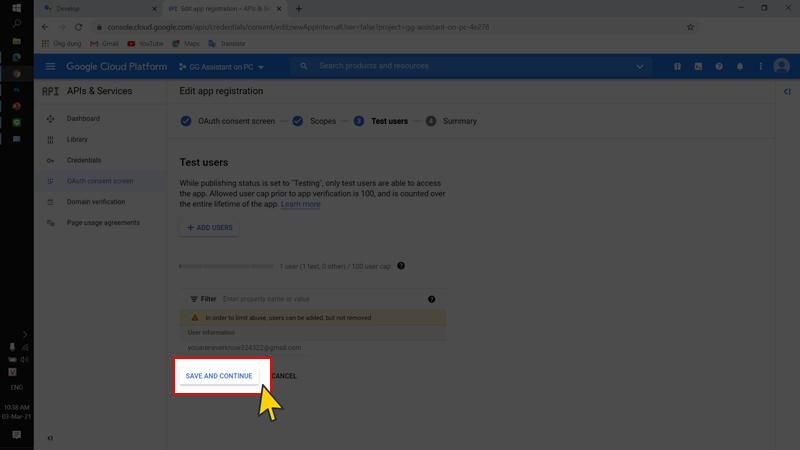The width and height of the screenshot is (800, 450).
Task: Expand the search bar dropdown arrow
Action: click(x=640, y=67)
